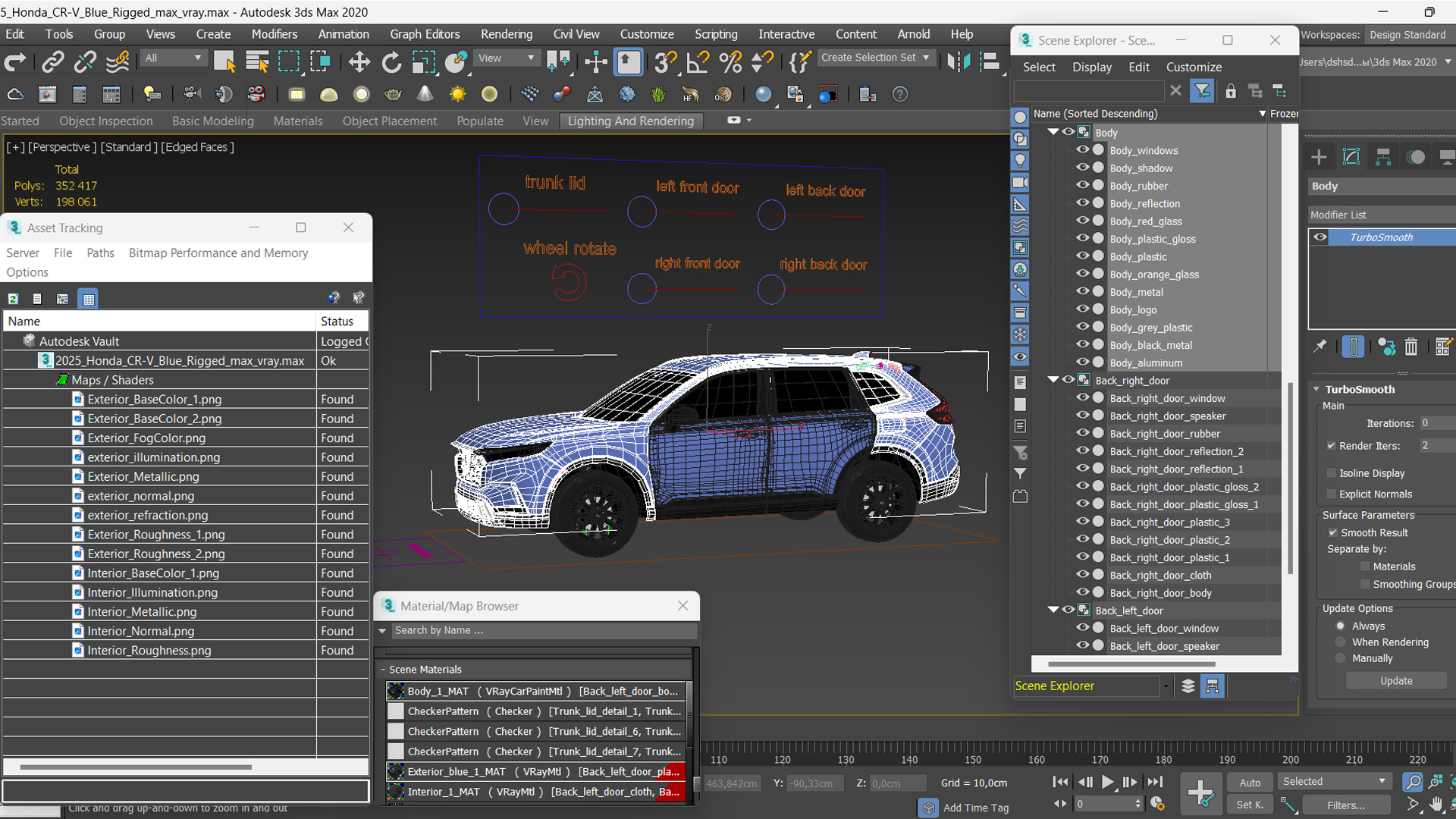
Task: Pin the modifier stack
Action: pos(1320,347)
